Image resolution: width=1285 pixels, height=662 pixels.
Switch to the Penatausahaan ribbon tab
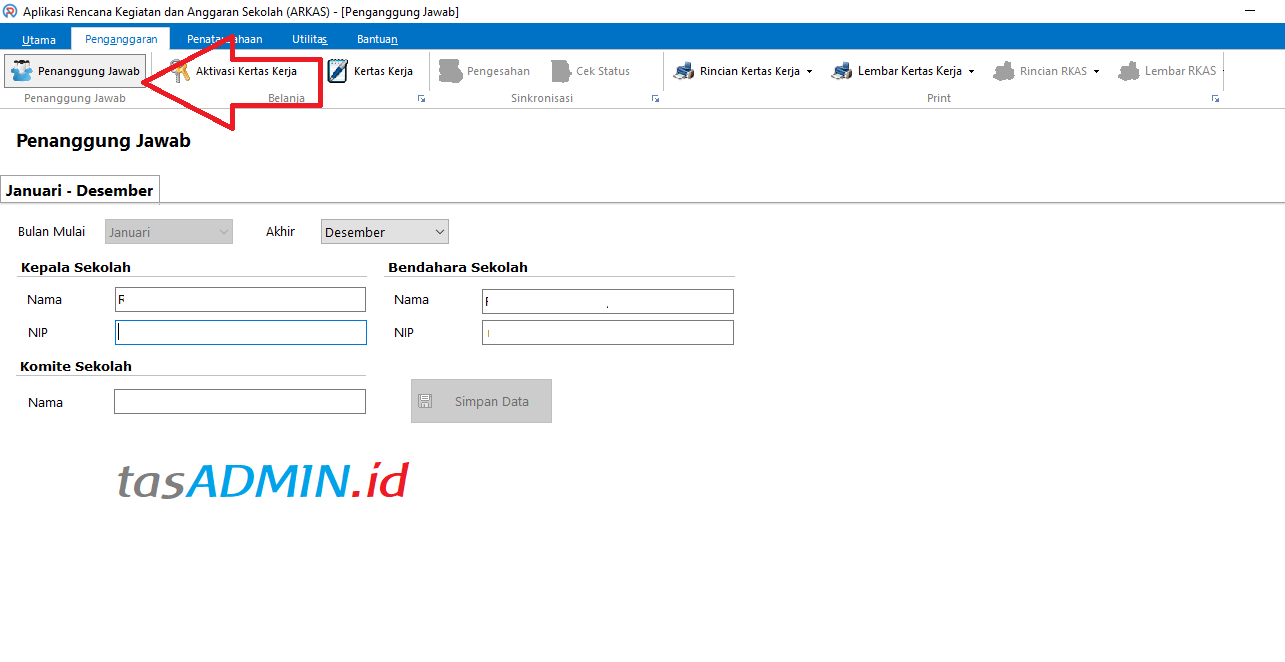point(224,38)
